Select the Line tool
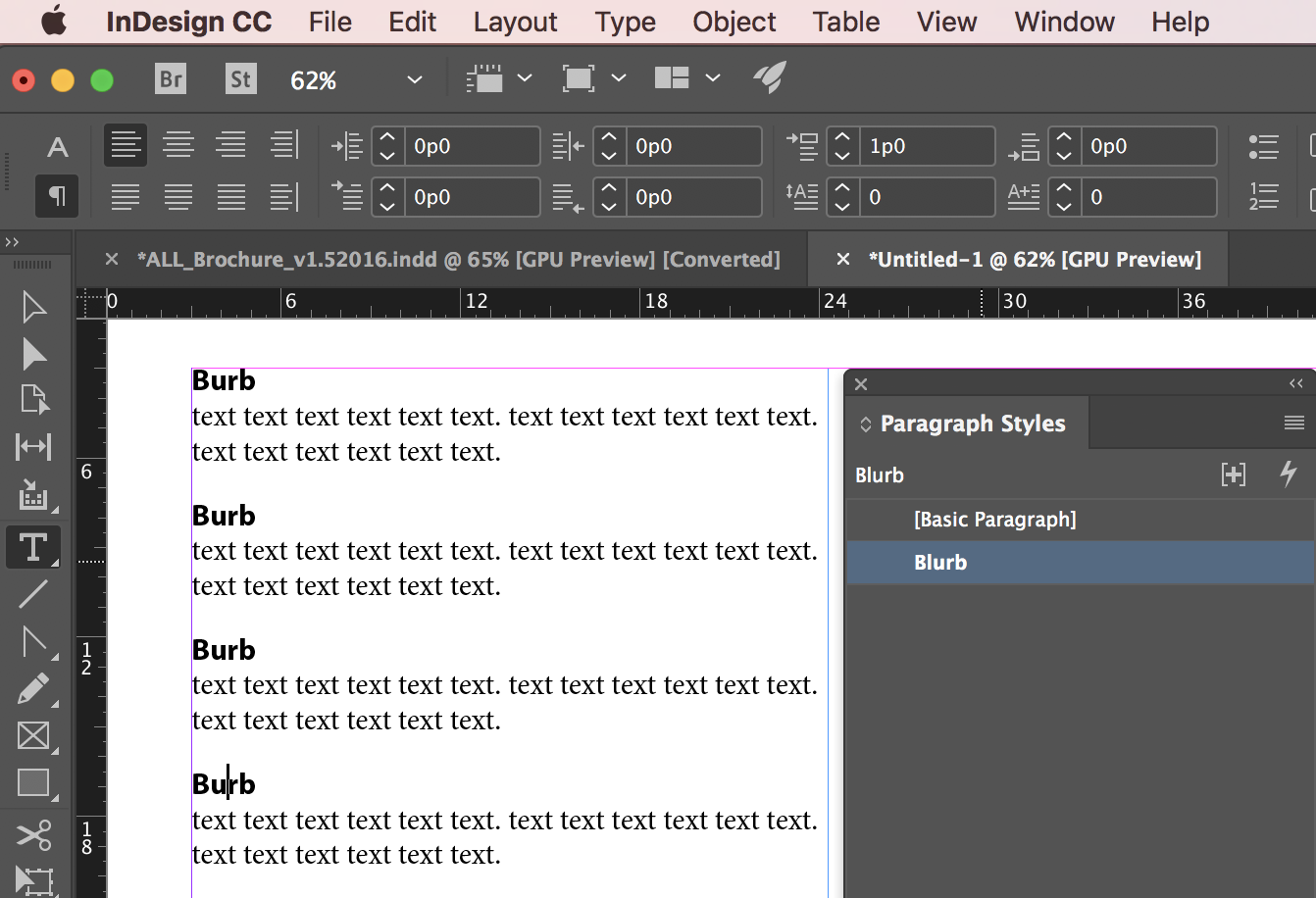Image resolution: width=1316 pixels, height=898 pixels. [33, 594]
